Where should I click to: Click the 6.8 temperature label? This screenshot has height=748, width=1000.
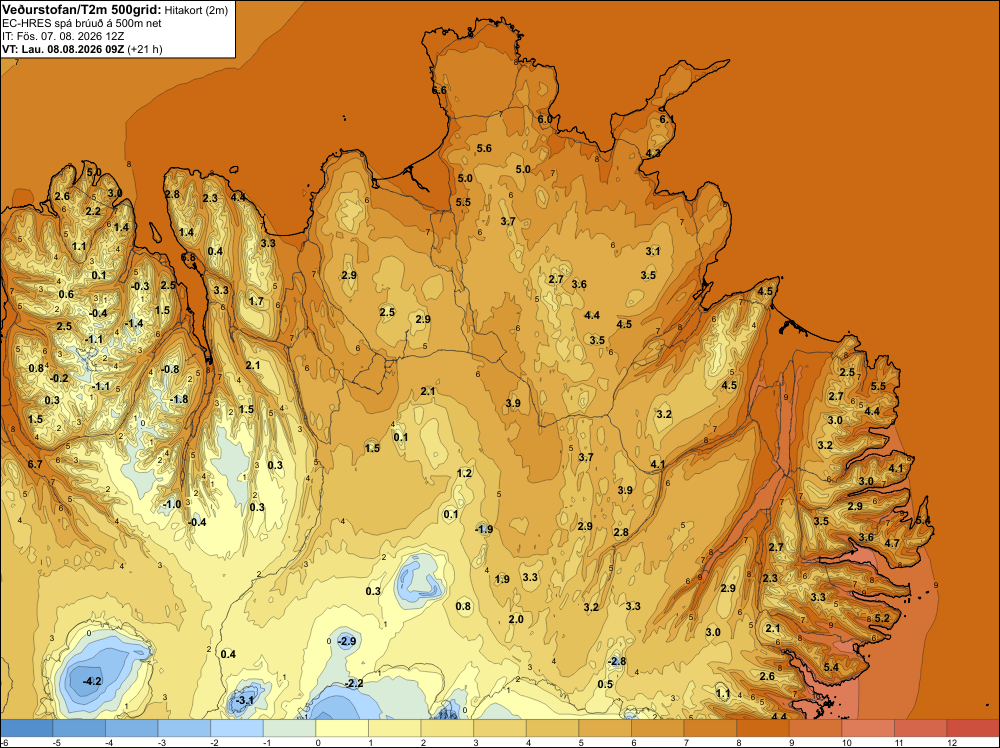(188, 258)
